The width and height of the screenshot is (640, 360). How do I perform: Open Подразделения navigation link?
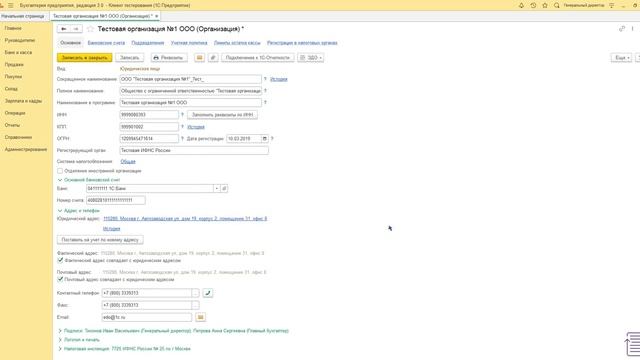coord(148,43)
